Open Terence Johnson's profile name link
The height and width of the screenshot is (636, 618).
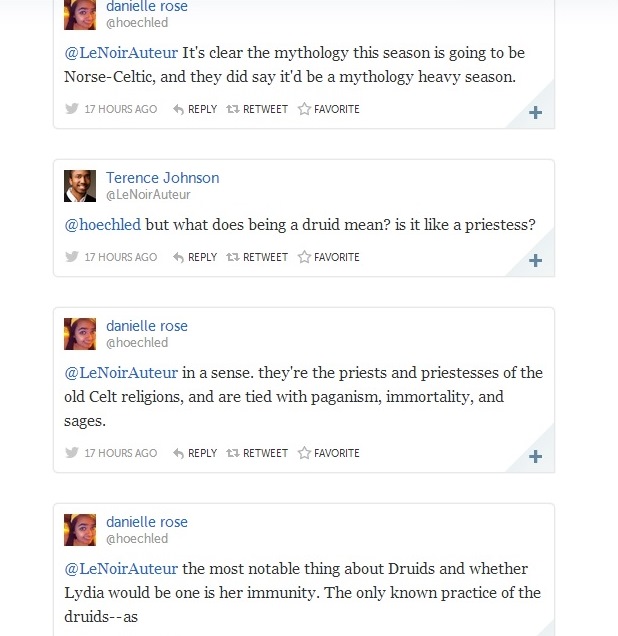click(x=162, y=178)
